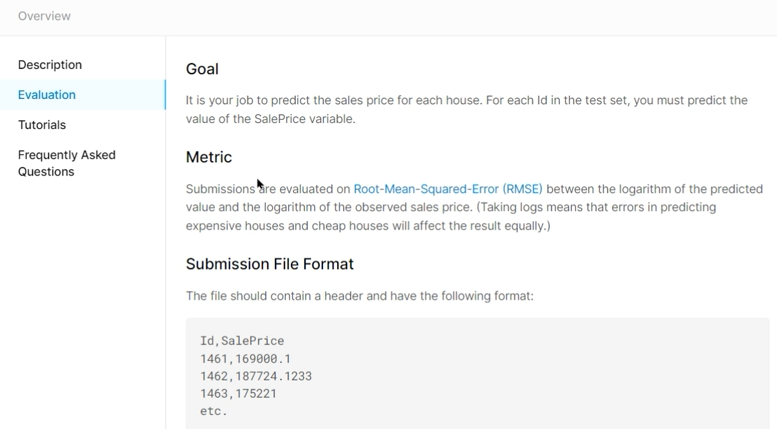Screen dimensions: 777x429
Task: Click the Metric heading
Action: tap(209, 157)
